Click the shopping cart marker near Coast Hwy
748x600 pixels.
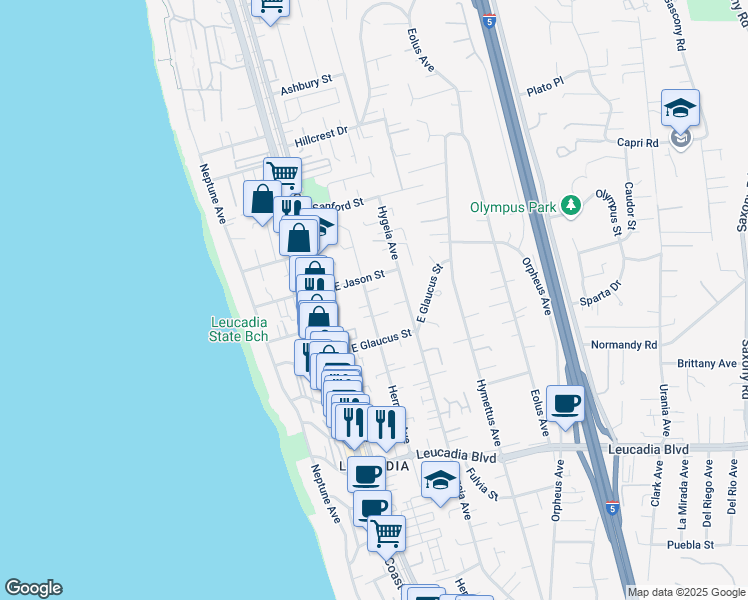[386, 536]
